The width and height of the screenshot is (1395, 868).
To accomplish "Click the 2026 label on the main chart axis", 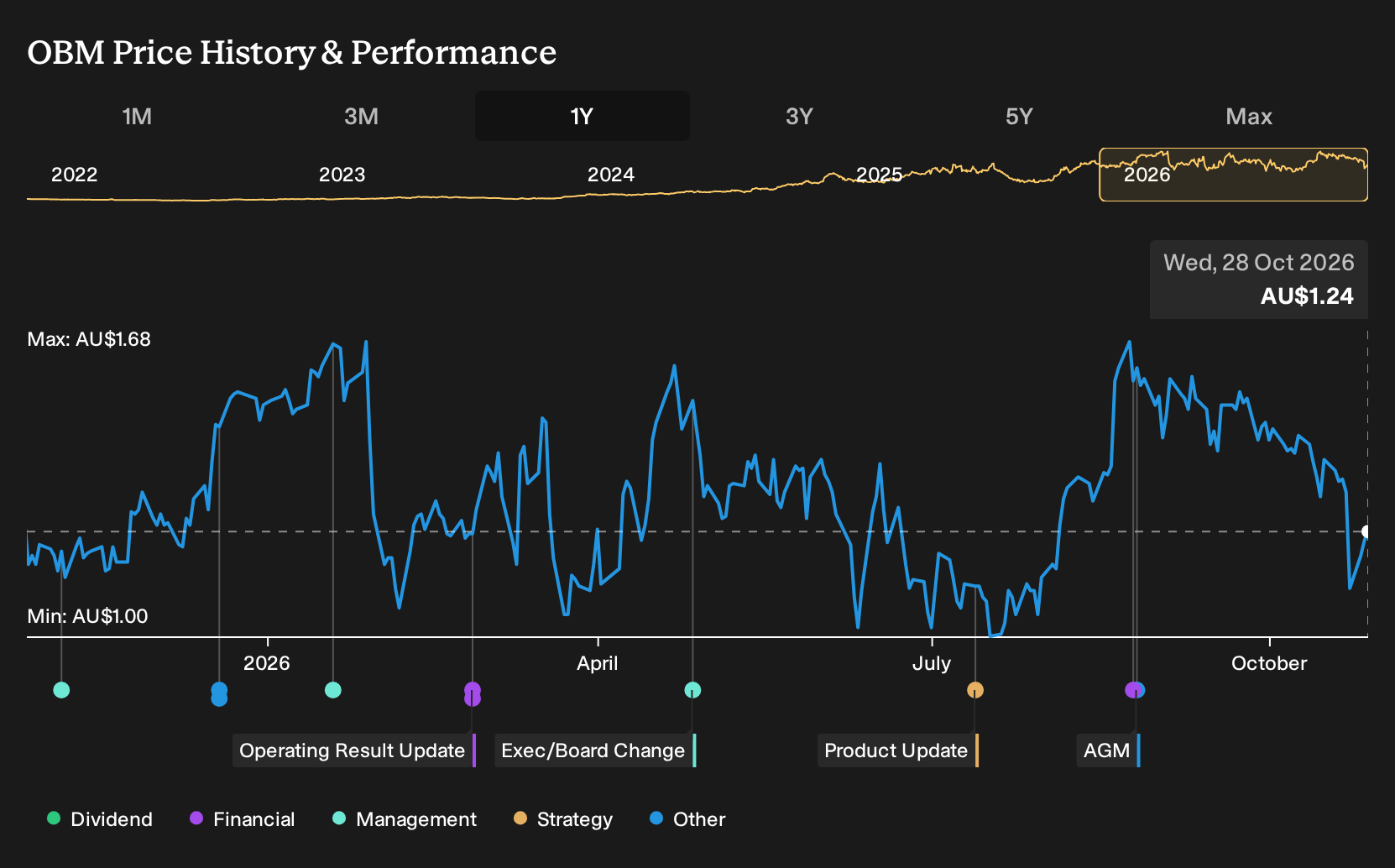I will coord(267,663).
